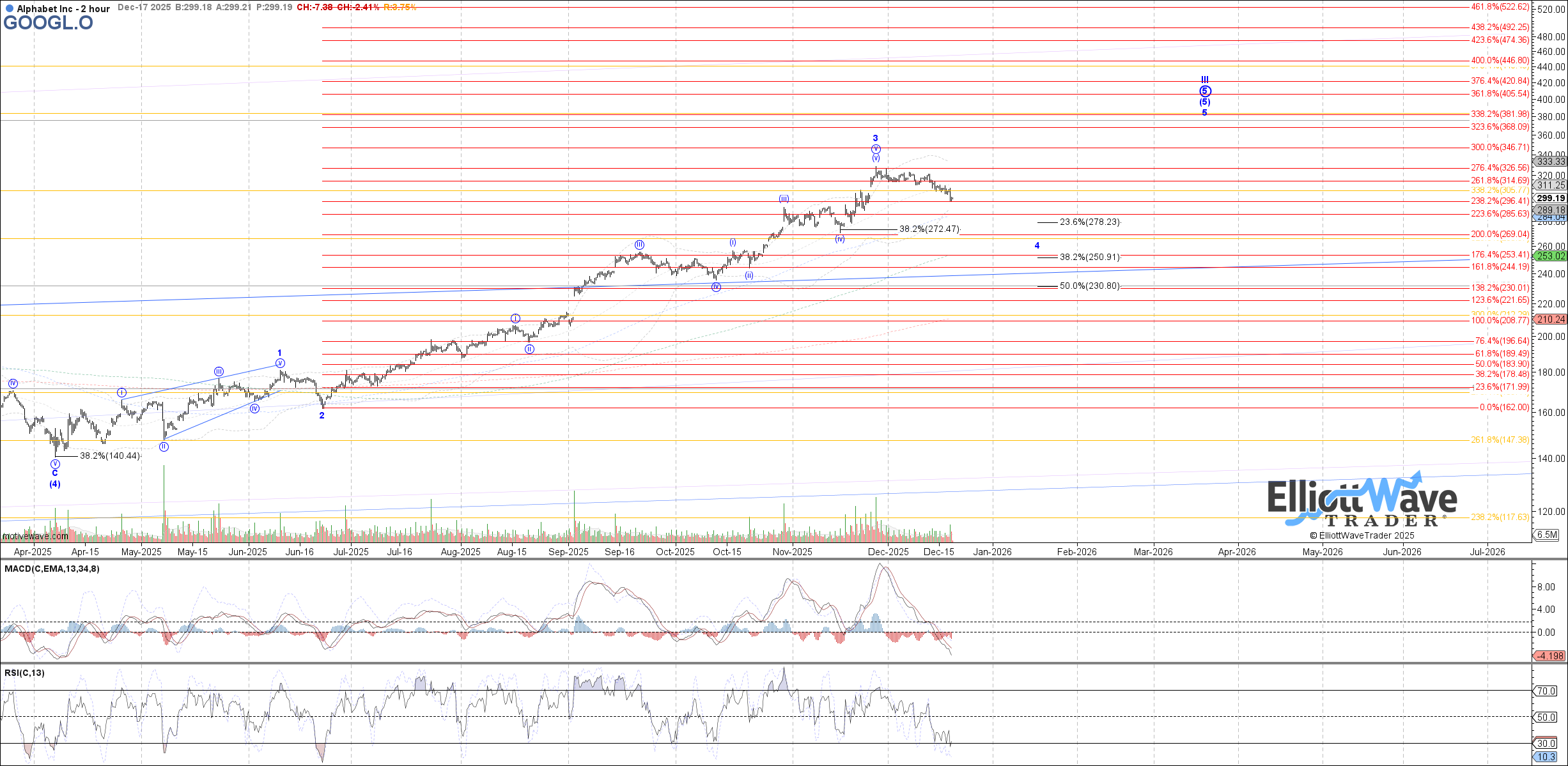Screen dimensions: 1568x766
Task: Click the 6.5M volume tag
Action: pyautogui.click(x=1547, y=535)
